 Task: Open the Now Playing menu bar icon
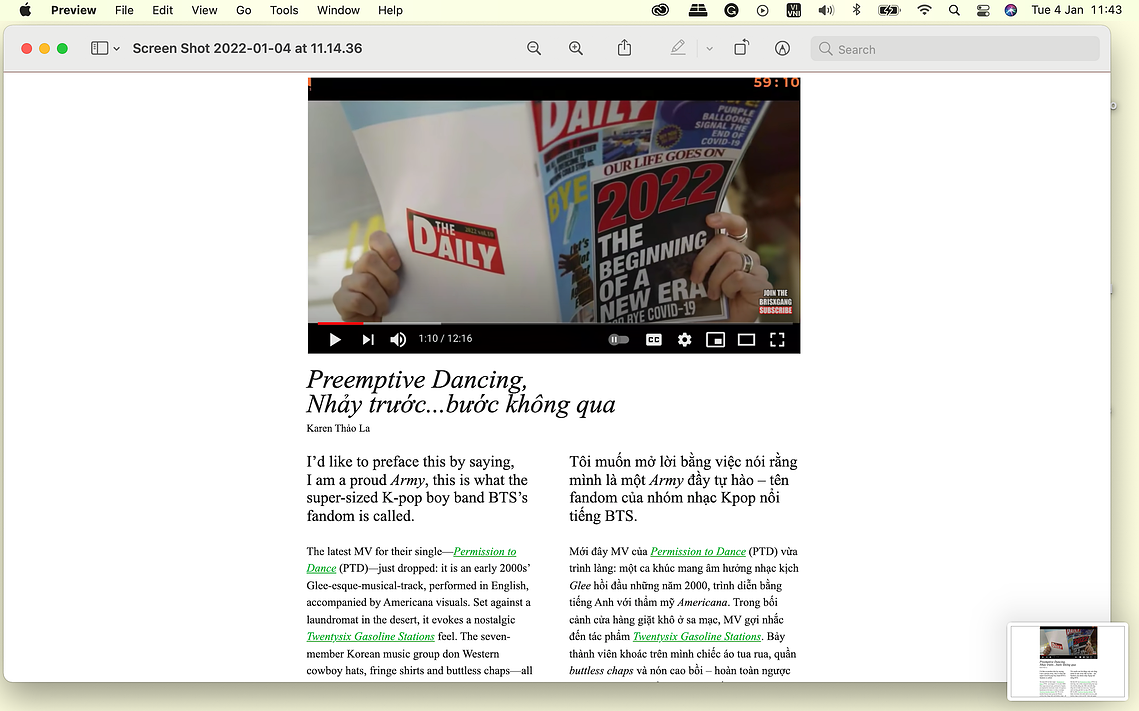(x=762, y=10)
